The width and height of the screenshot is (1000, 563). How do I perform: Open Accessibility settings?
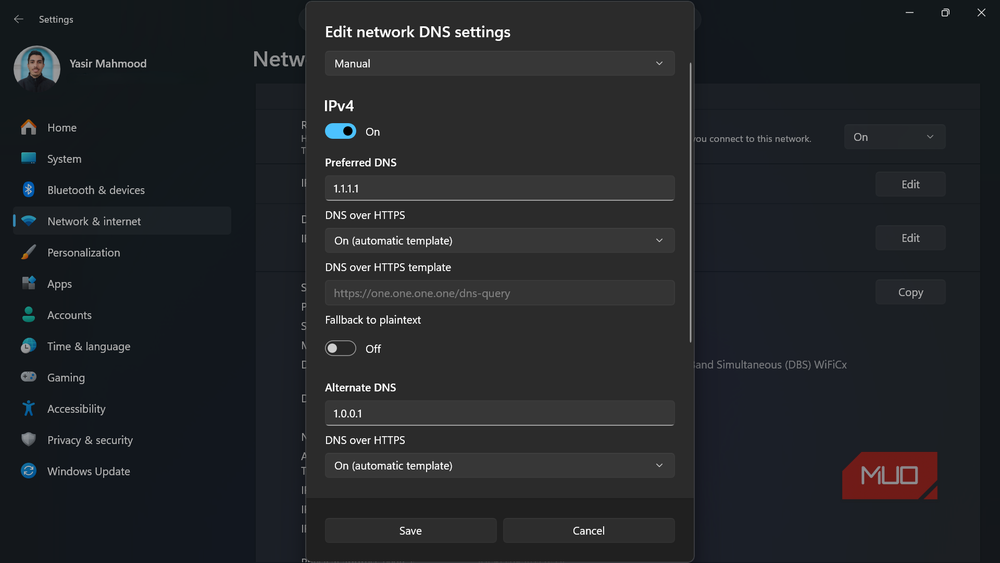pyautogui.click(x=122, y=409)
